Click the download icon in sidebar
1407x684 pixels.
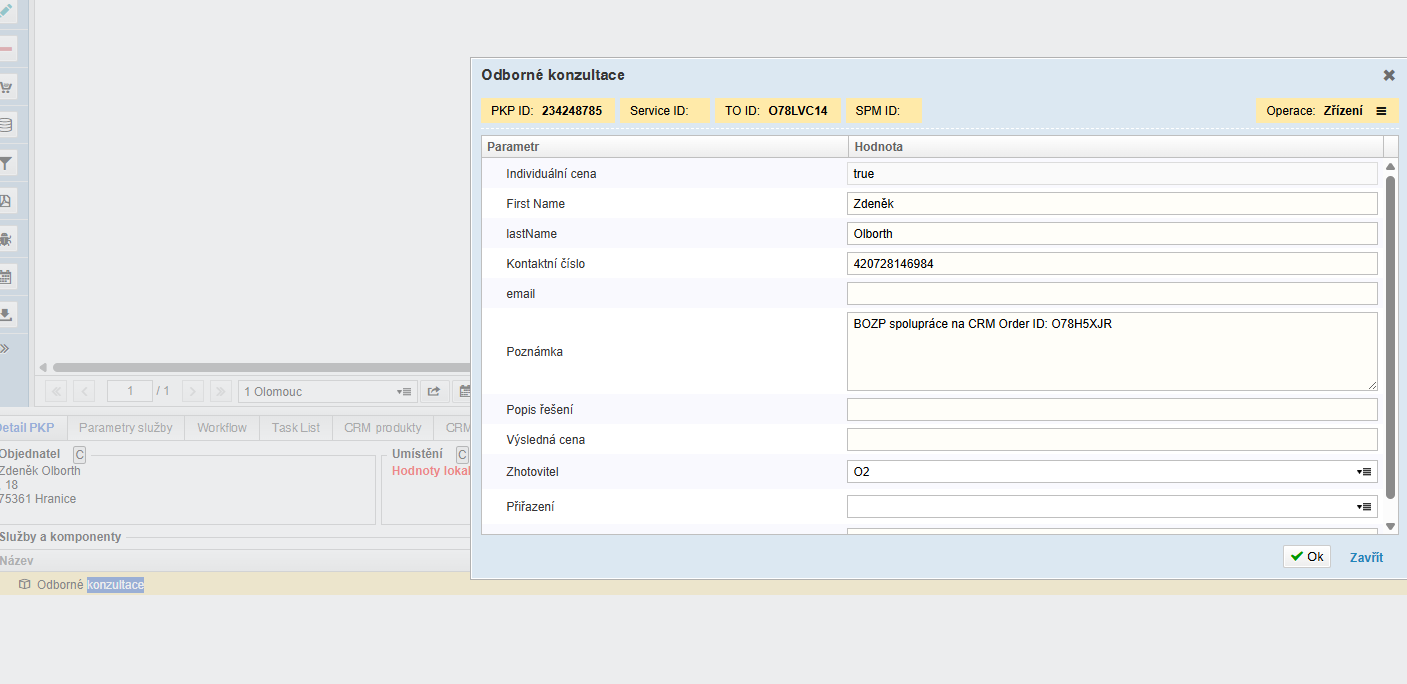[x=6, y=315]
